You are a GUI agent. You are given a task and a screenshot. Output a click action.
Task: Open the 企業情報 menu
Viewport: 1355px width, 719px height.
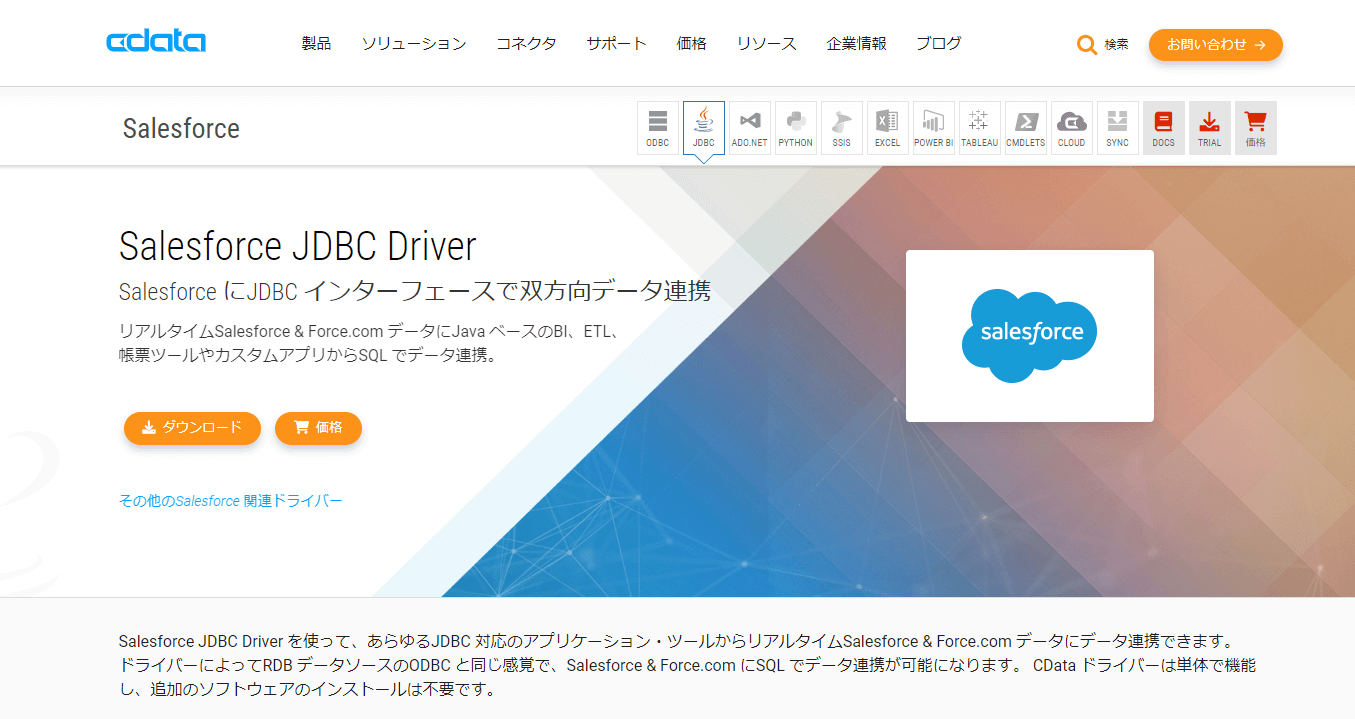pyautogui.click(x=856, y=44)
